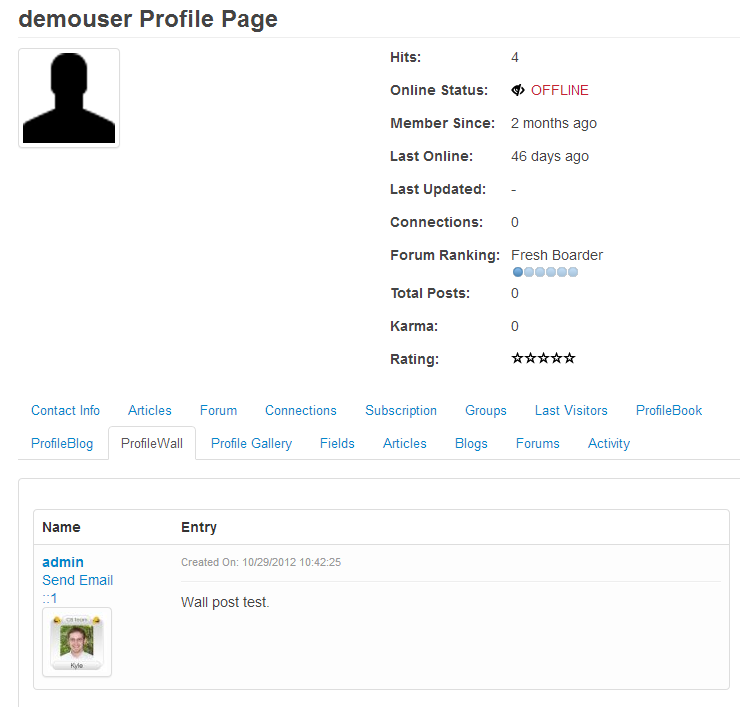Open the demouser silhouette avatar image
740x707 pixels.
[x=69, y=98]
